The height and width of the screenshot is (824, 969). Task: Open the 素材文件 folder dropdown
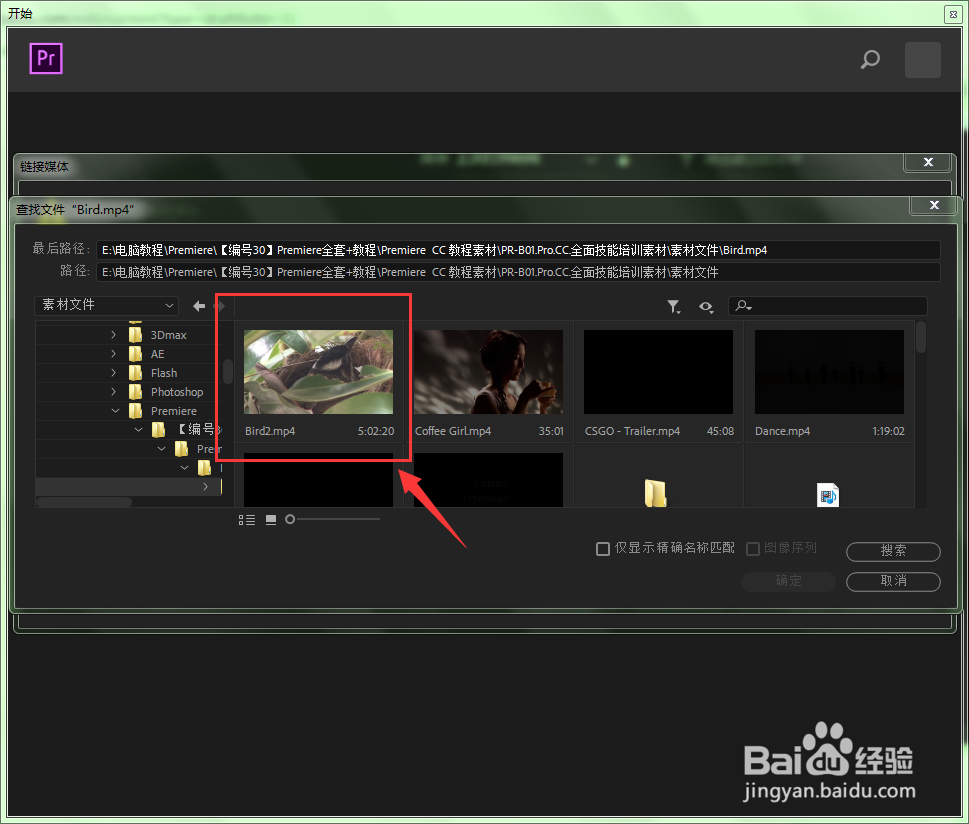[169, 305]
